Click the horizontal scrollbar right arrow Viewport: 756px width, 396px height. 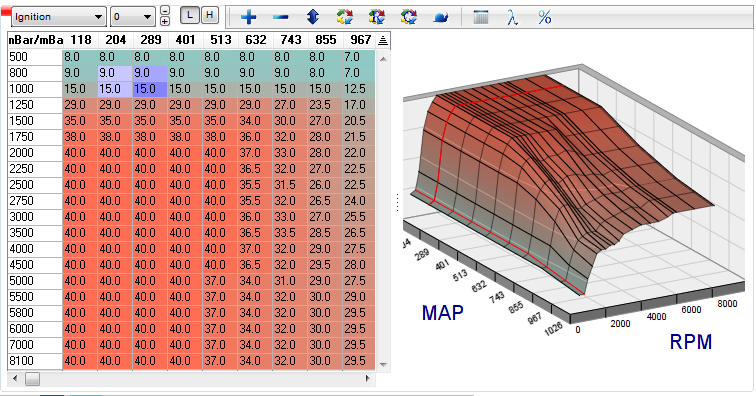(x=368, y=379)
